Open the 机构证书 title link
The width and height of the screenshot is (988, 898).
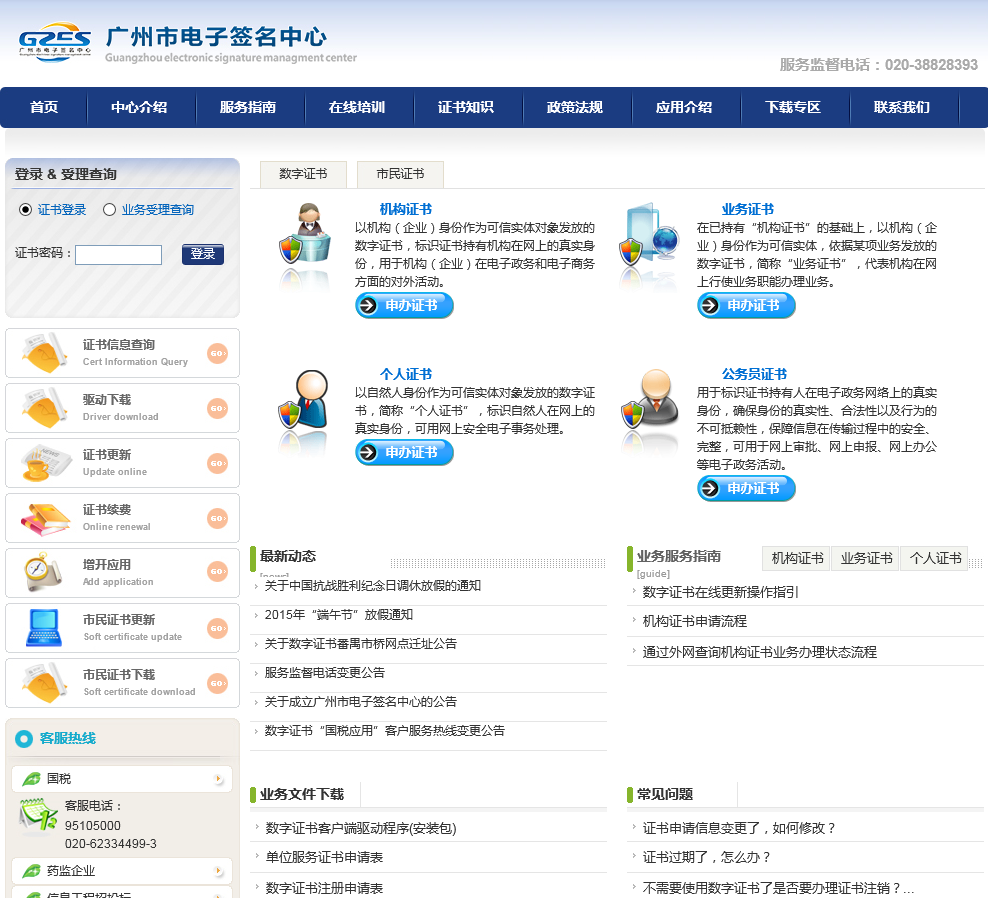(x=406, y=209)
